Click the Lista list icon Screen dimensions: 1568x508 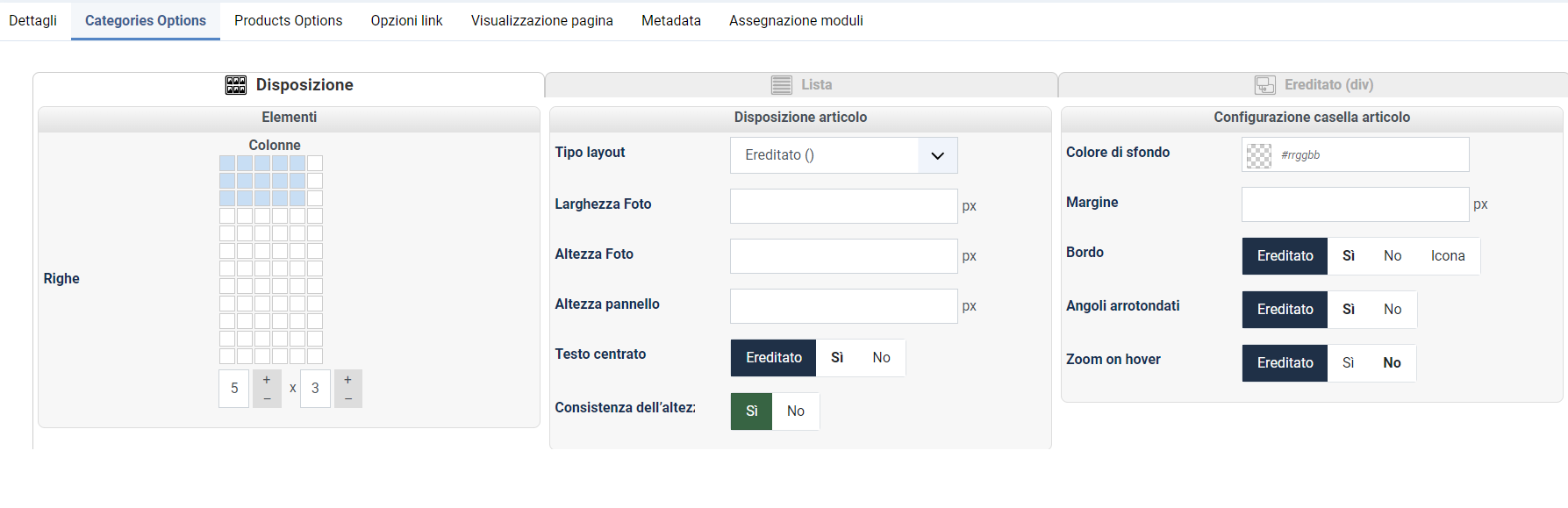pos(781,85)
